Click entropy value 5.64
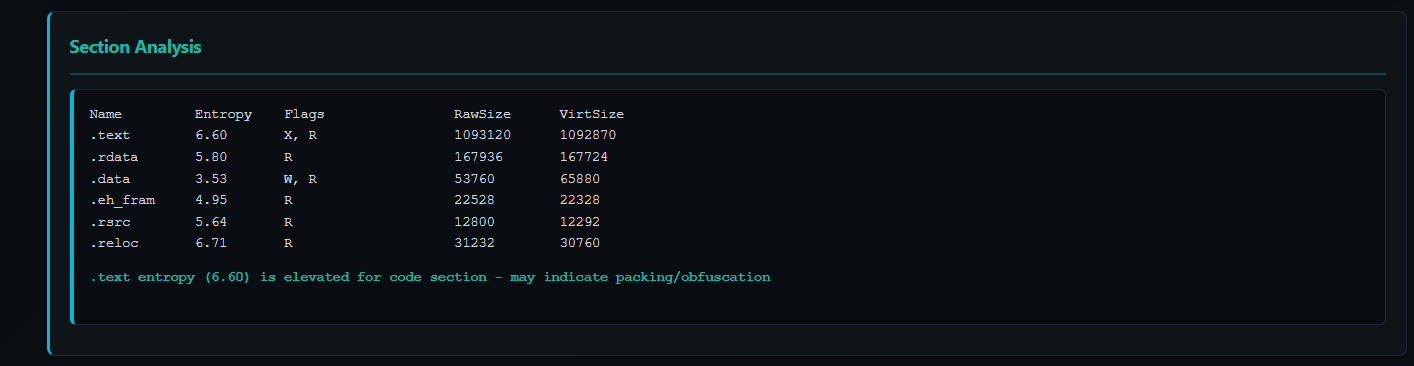 point(211,221)
